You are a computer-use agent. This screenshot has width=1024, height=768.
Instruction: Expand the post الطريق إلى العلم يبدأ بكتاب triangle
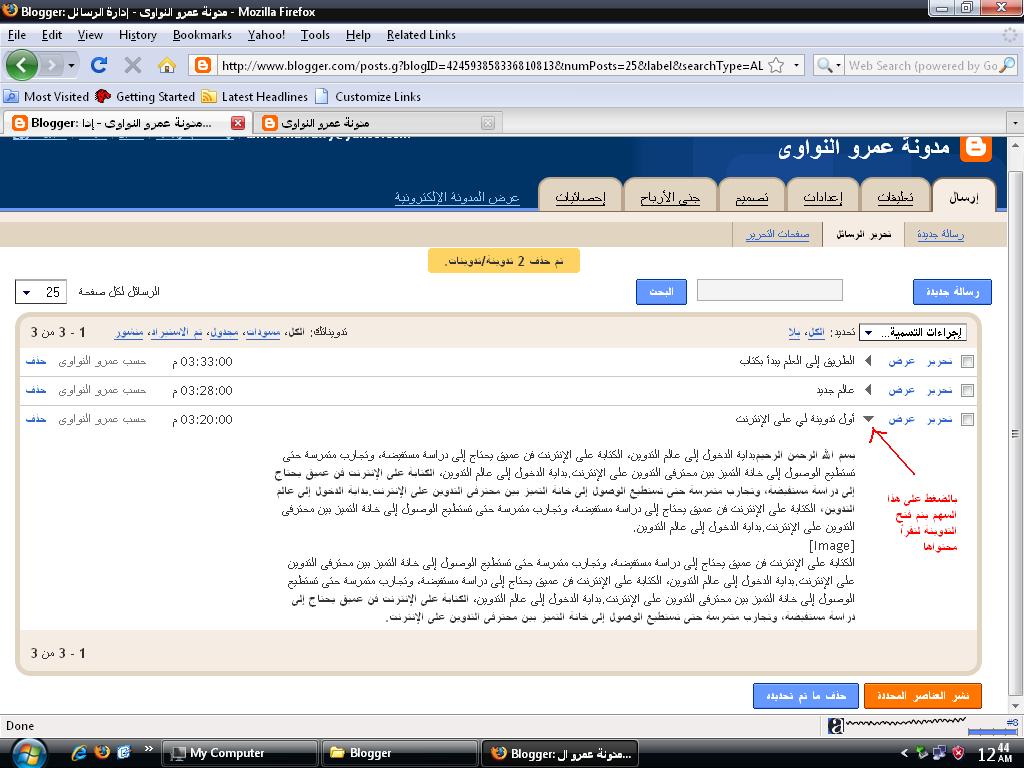click(868, 360)
